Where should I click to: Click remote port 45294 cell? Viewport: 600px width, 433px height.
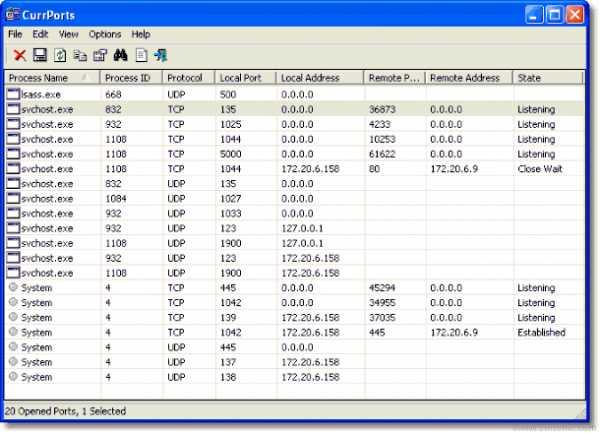pyautogui.click(x=382, y=288)
